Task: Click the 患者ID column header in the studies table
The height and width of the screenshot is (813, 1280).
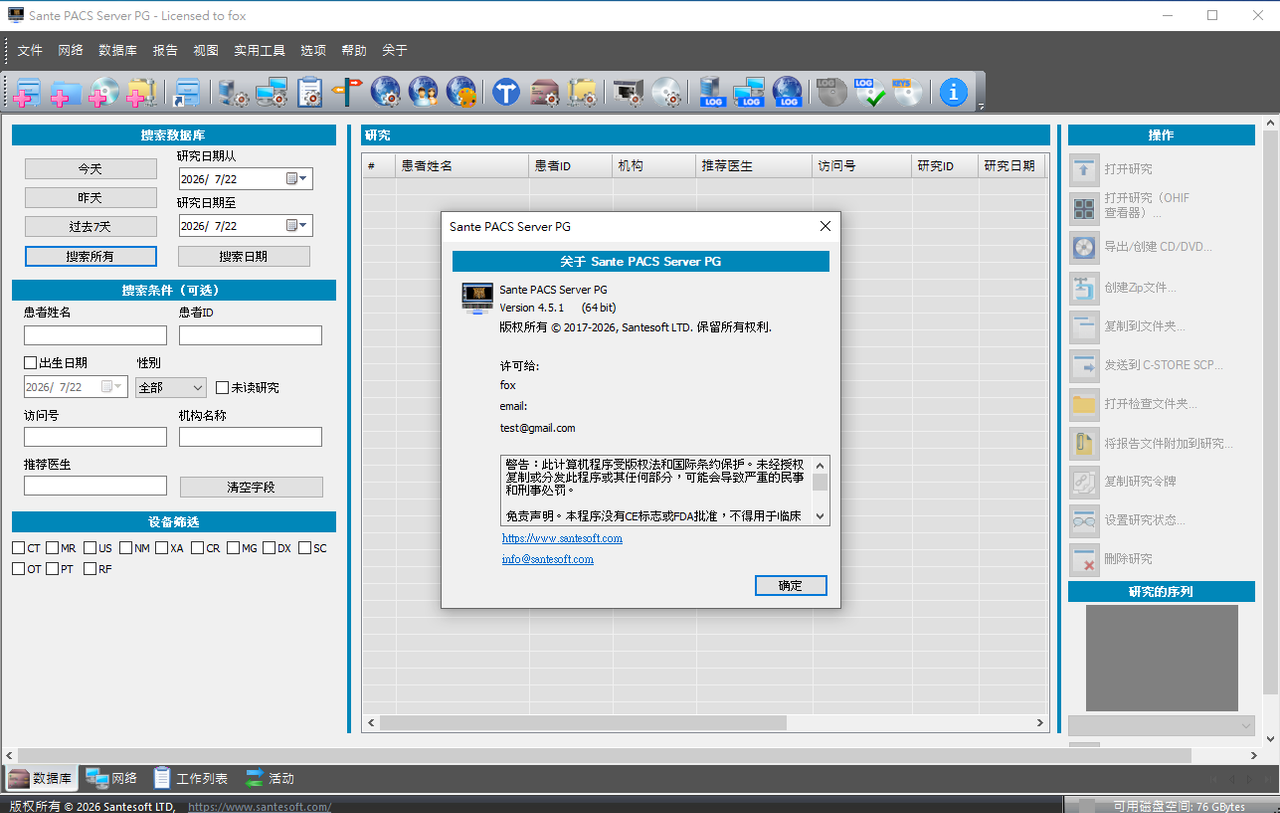Action: click(x=570, y=166)
